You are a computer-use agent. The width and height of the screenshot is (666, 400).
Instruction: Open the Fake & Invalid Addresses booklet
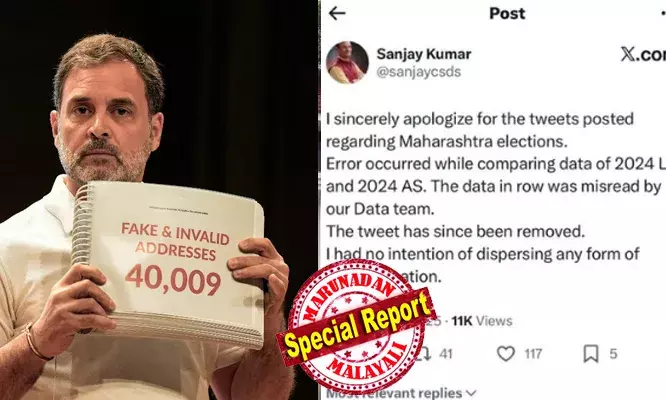pyautogui.click(x=168, y=263)
